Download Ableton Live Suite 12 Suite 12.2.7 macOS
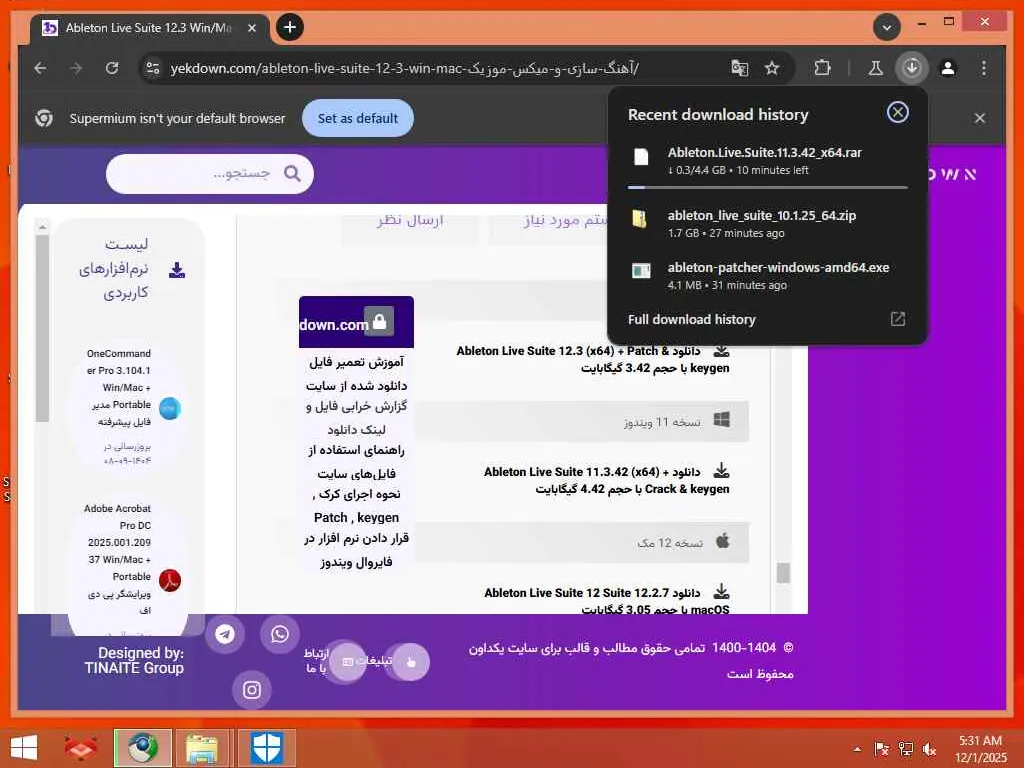This screenshot has width=1024, height=768. tap(607, 600)
